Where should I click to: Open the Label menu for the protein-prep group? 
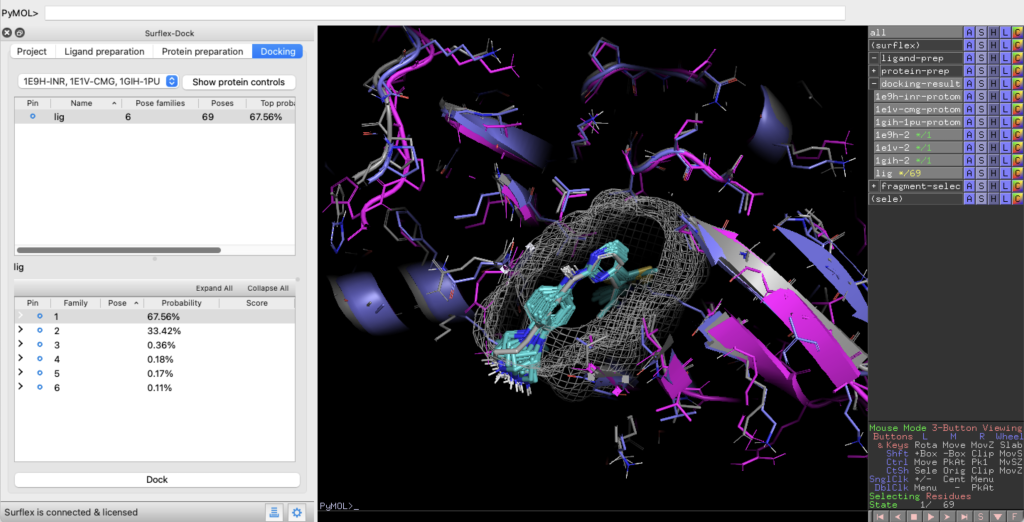click(1006, 71)
